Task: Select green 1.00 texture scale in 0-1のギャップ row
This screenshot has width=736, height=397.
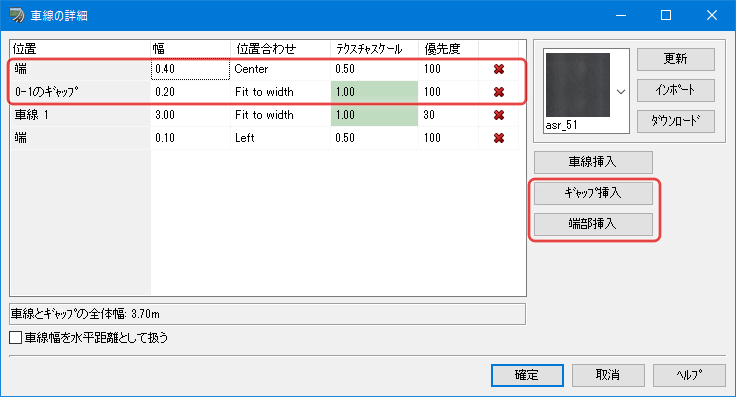Action: tap(374, 92)
